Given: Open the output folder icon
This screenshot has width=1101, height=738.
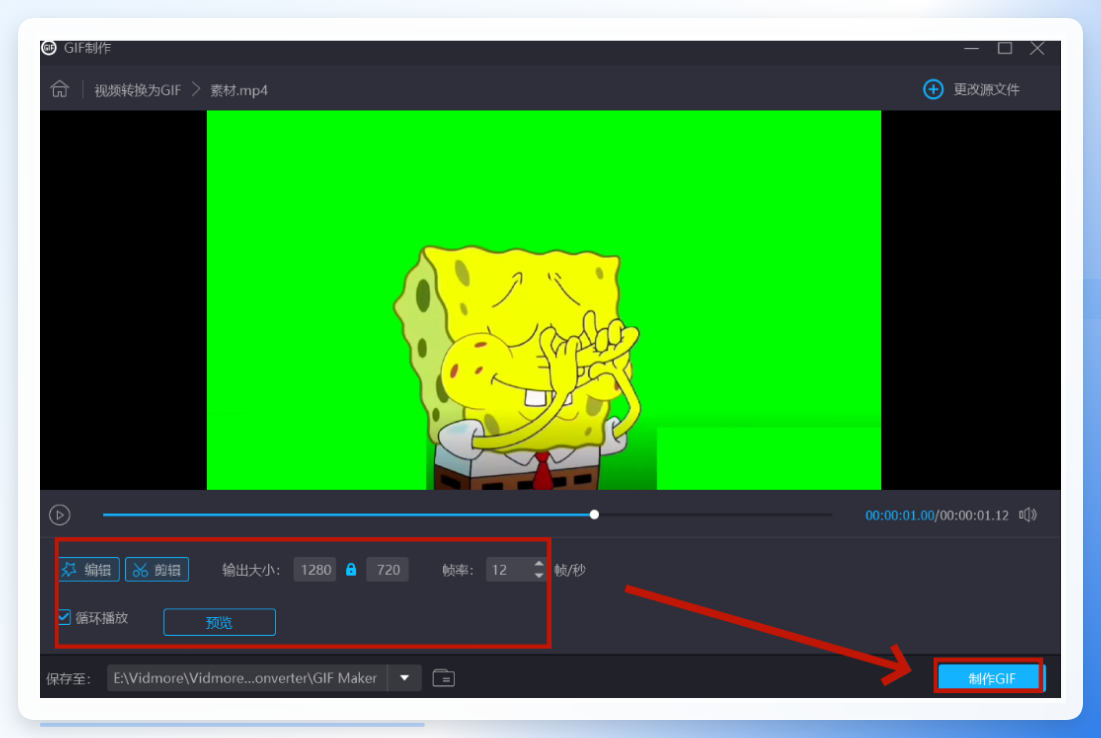Looking at the screenshot, I should (444, 678).
